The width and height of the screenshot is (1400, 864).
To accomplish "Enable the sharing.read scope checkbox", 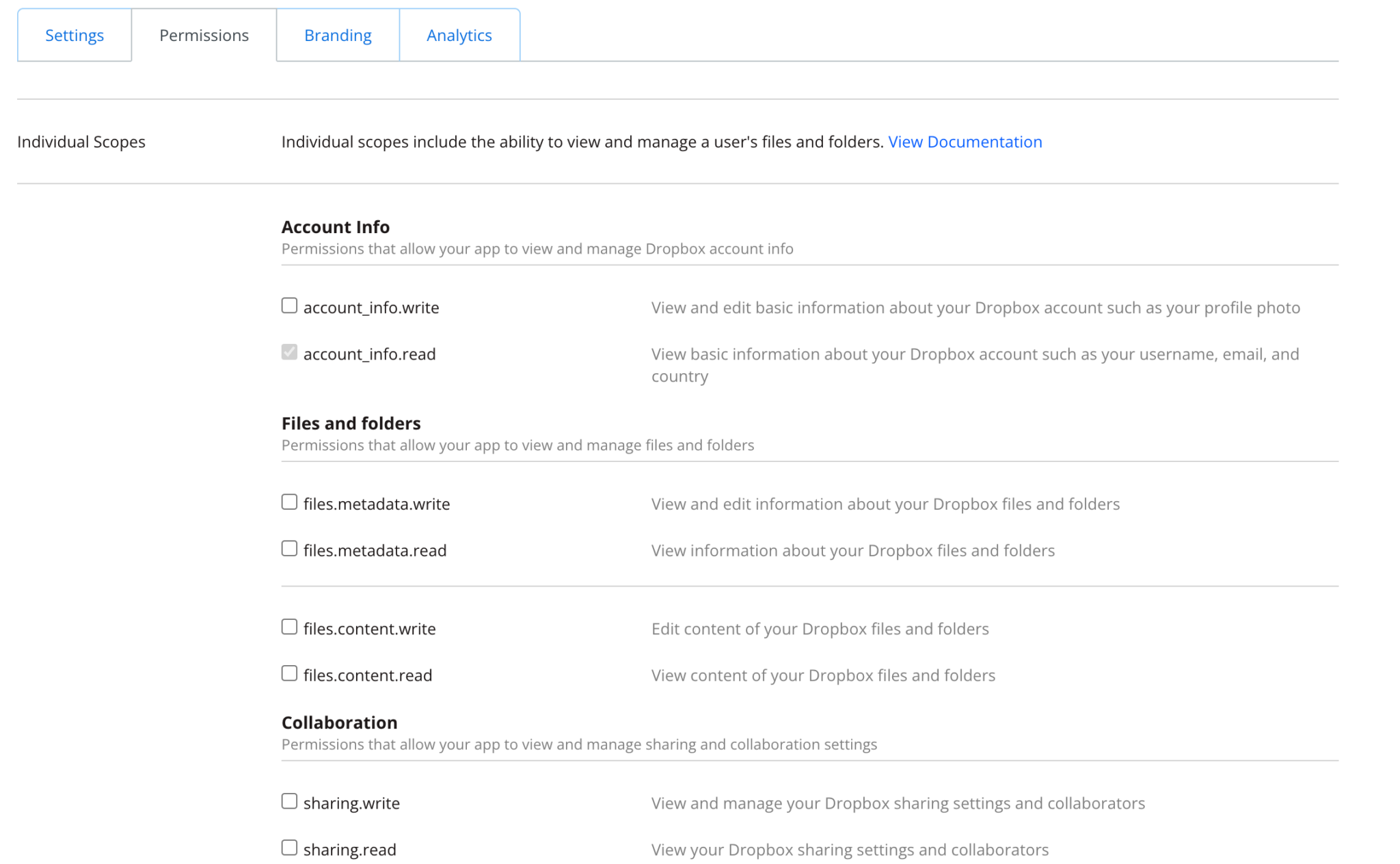I will [x=288, y=847].
